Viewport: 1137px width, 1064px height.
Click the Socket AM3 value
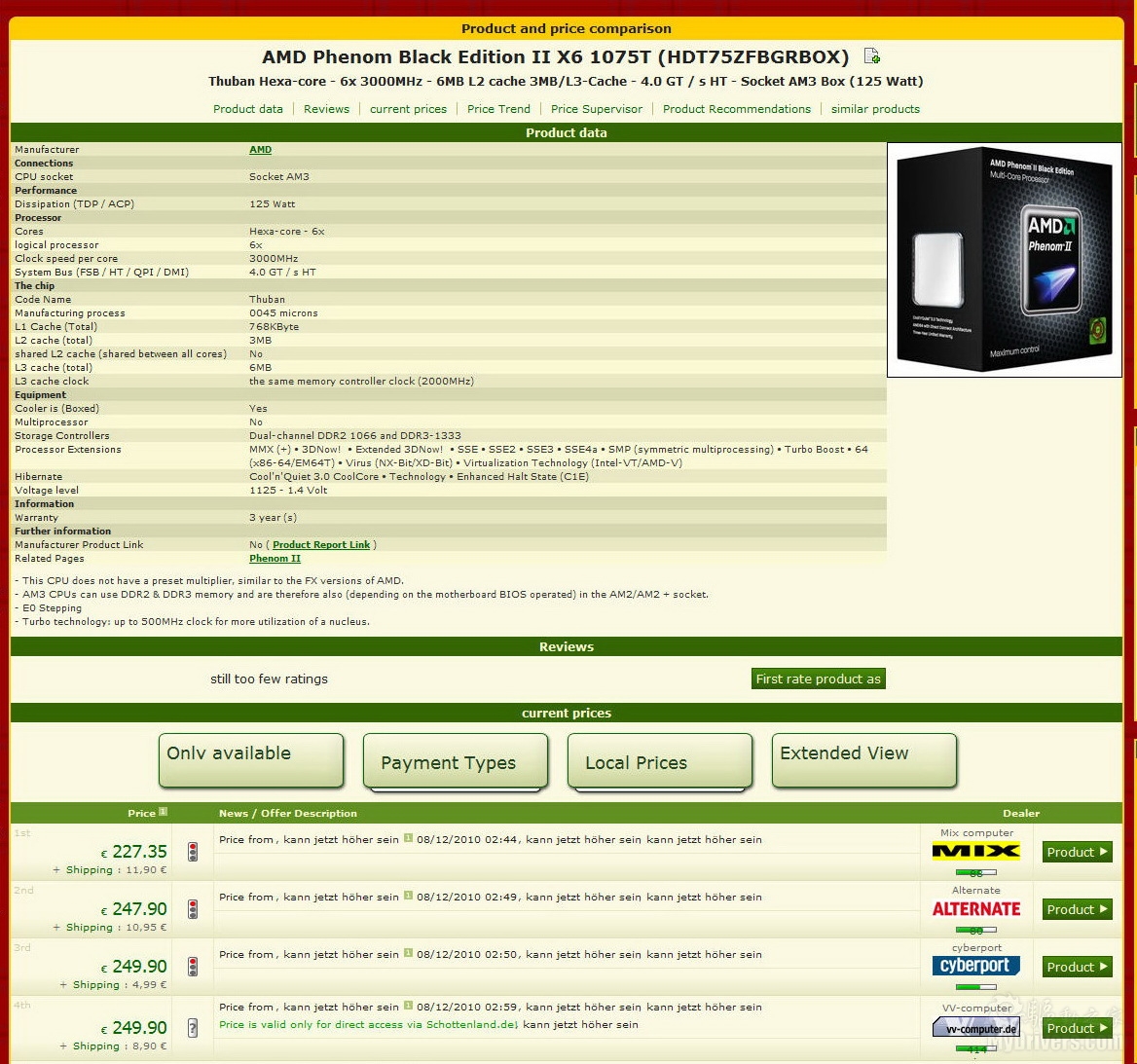[279, 177]
